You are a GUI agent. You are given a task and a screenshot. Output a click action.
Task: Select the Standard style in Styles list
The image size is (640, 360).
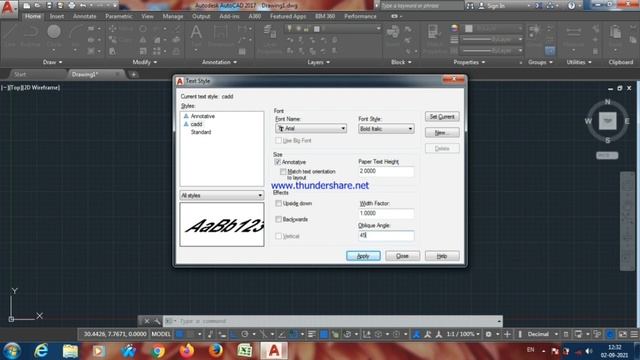(201, 132)
